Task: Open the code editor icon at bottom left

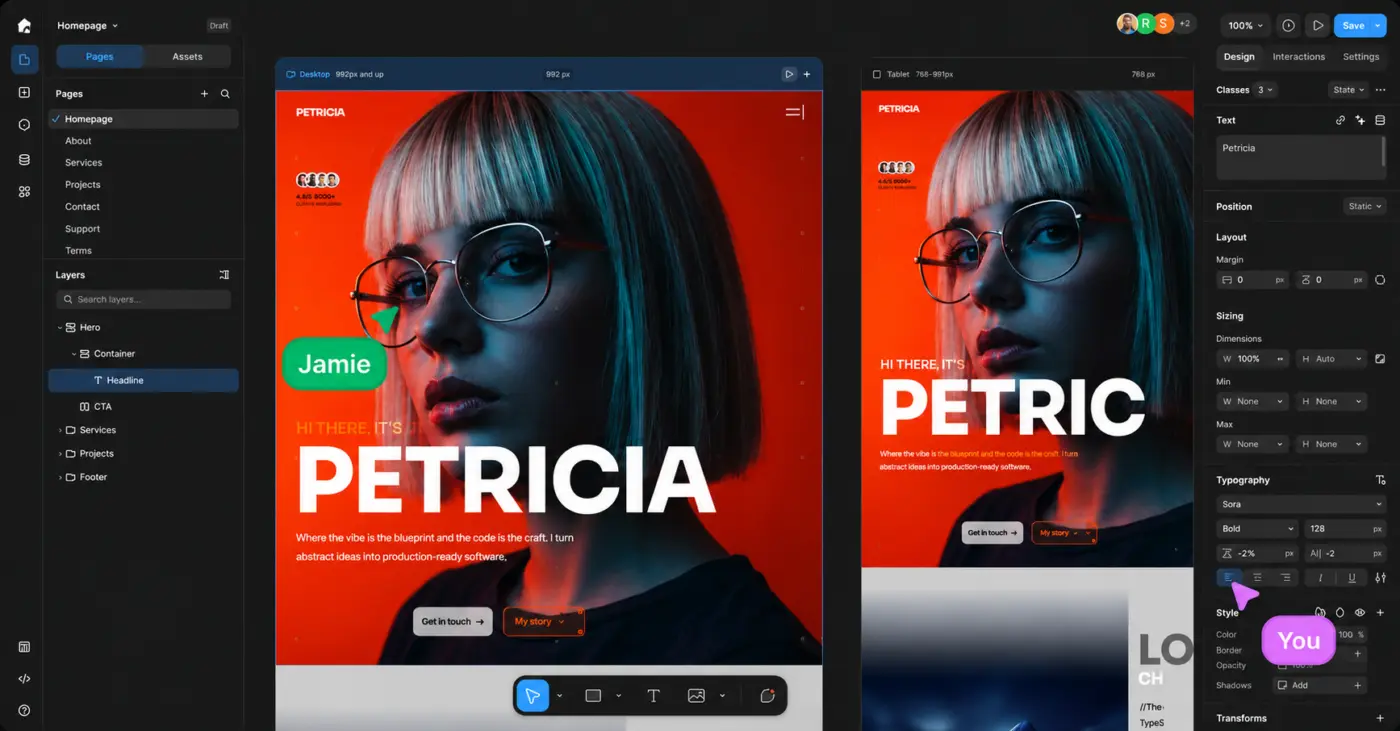Action: pos(24,678)
